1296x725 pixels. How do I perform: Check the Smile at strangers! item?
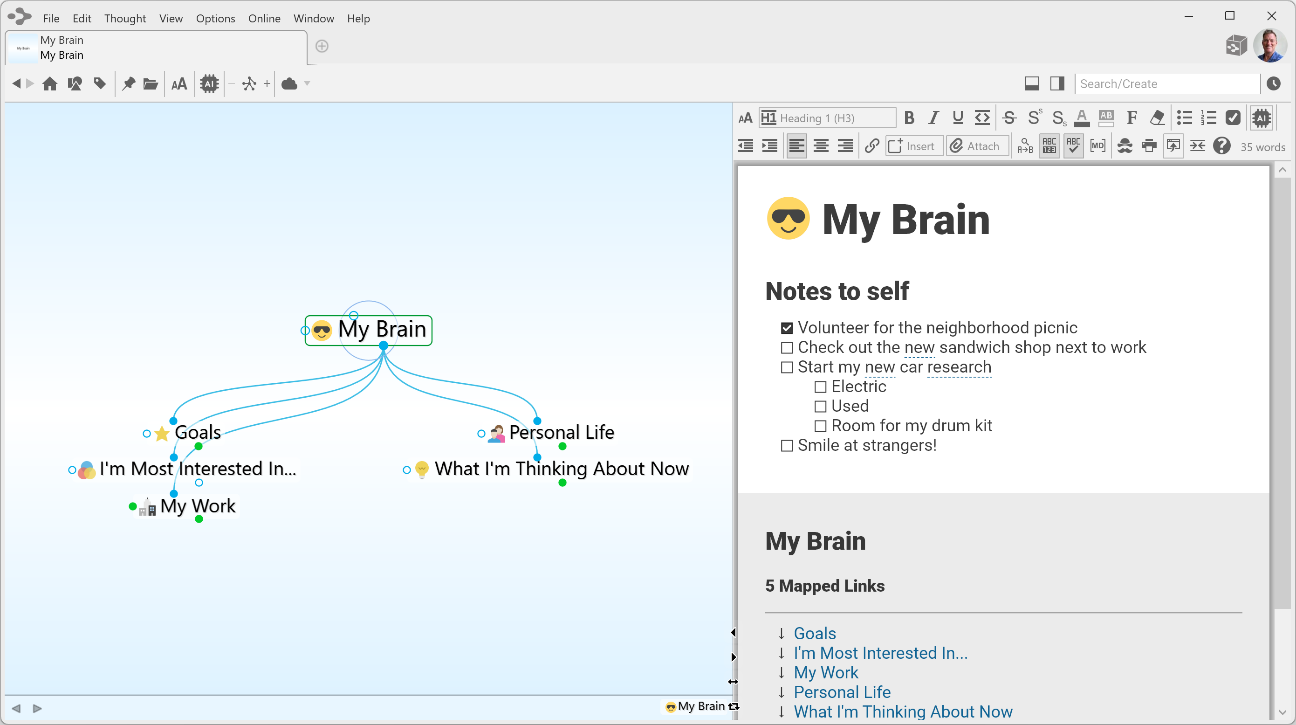tap(787, 446)
